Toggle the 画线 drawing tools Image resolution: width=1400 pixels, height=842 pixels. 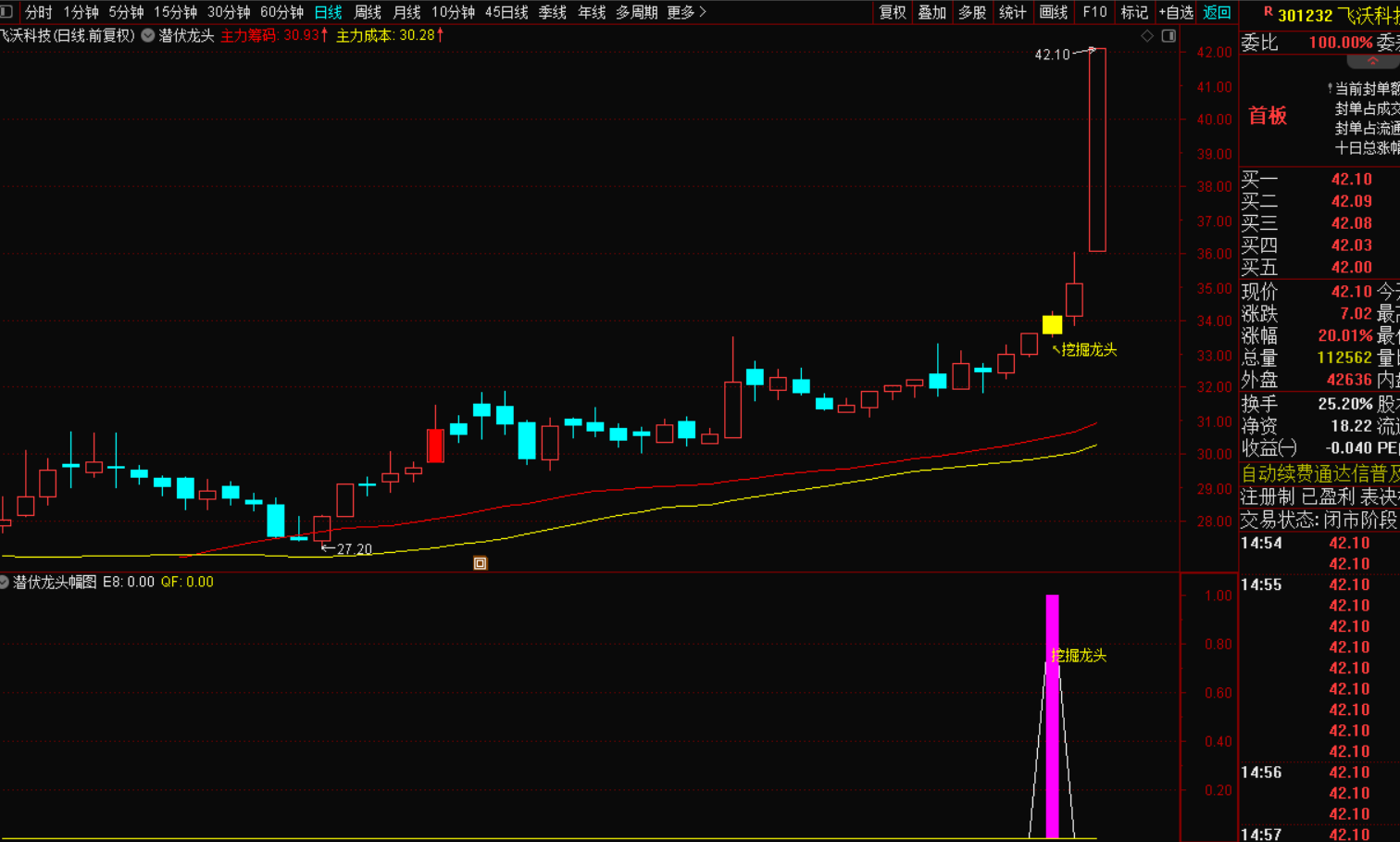pos(1054,12)
